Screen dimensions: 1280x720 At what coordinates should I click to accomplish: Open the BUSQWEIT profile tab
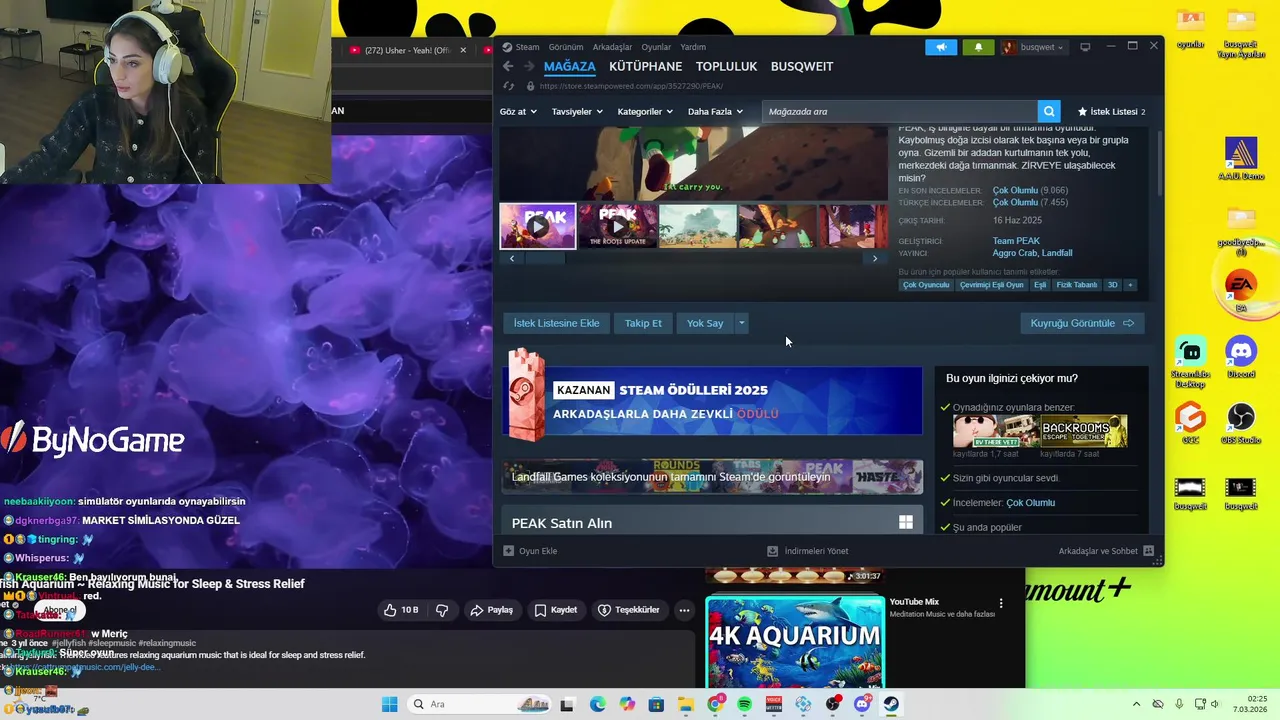[x=802, y=66]
